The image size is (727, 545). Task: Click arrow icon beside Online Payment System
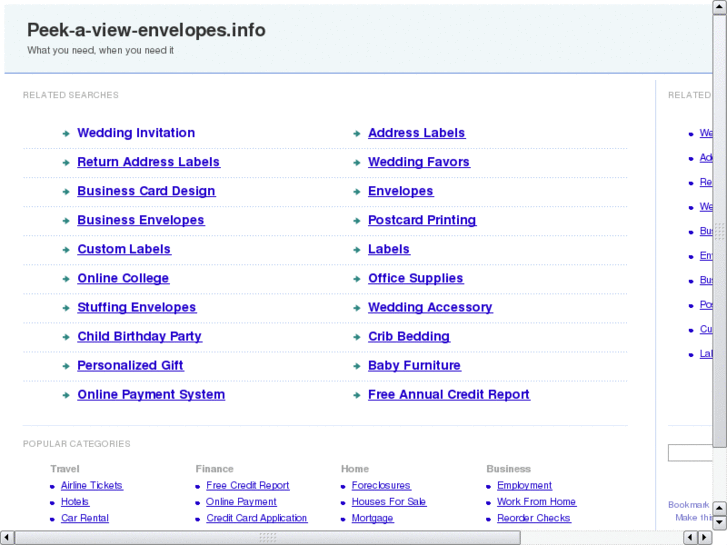(66, 395)
